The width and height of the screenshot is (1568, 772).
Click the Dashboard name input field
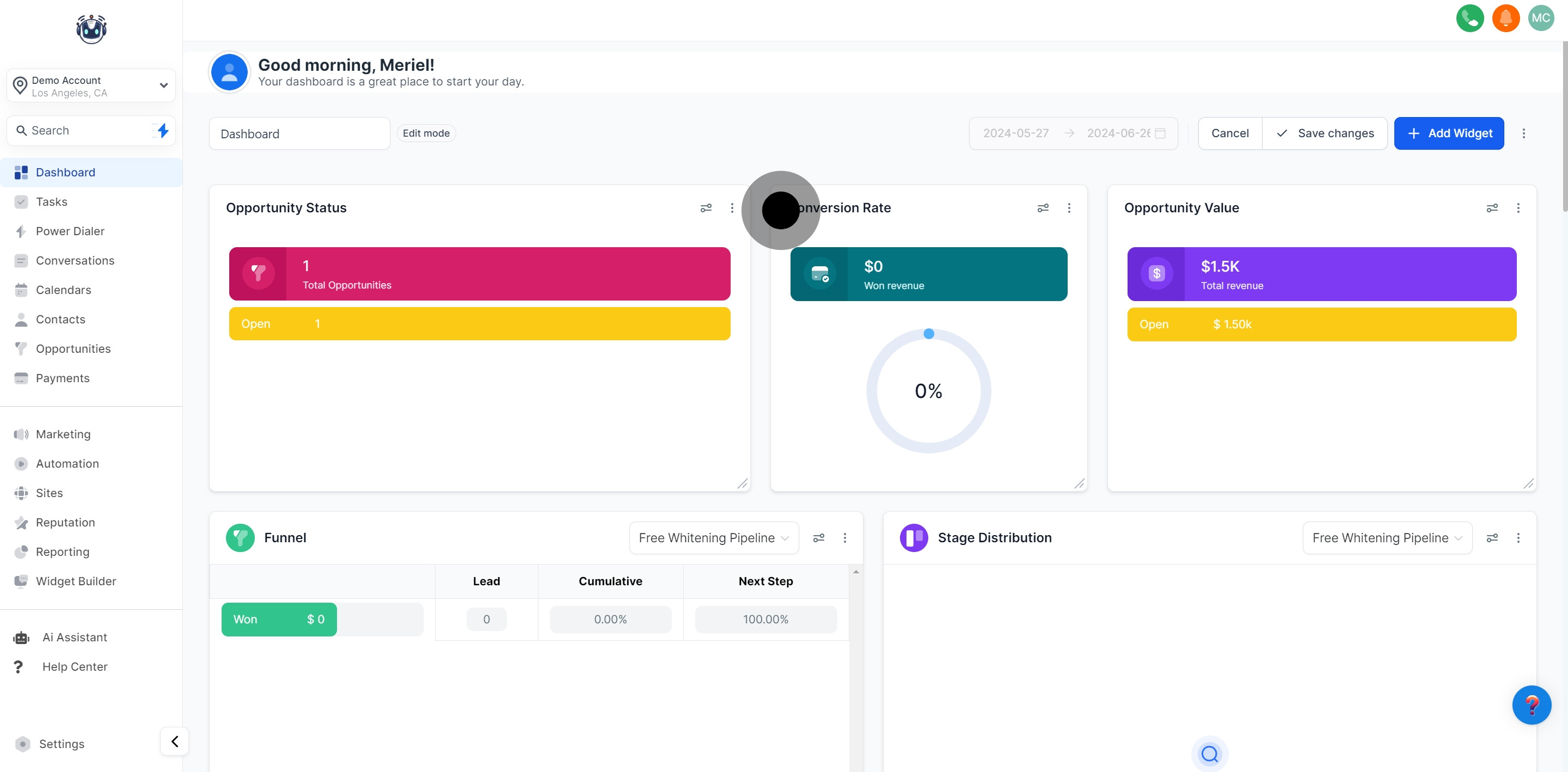299,133
